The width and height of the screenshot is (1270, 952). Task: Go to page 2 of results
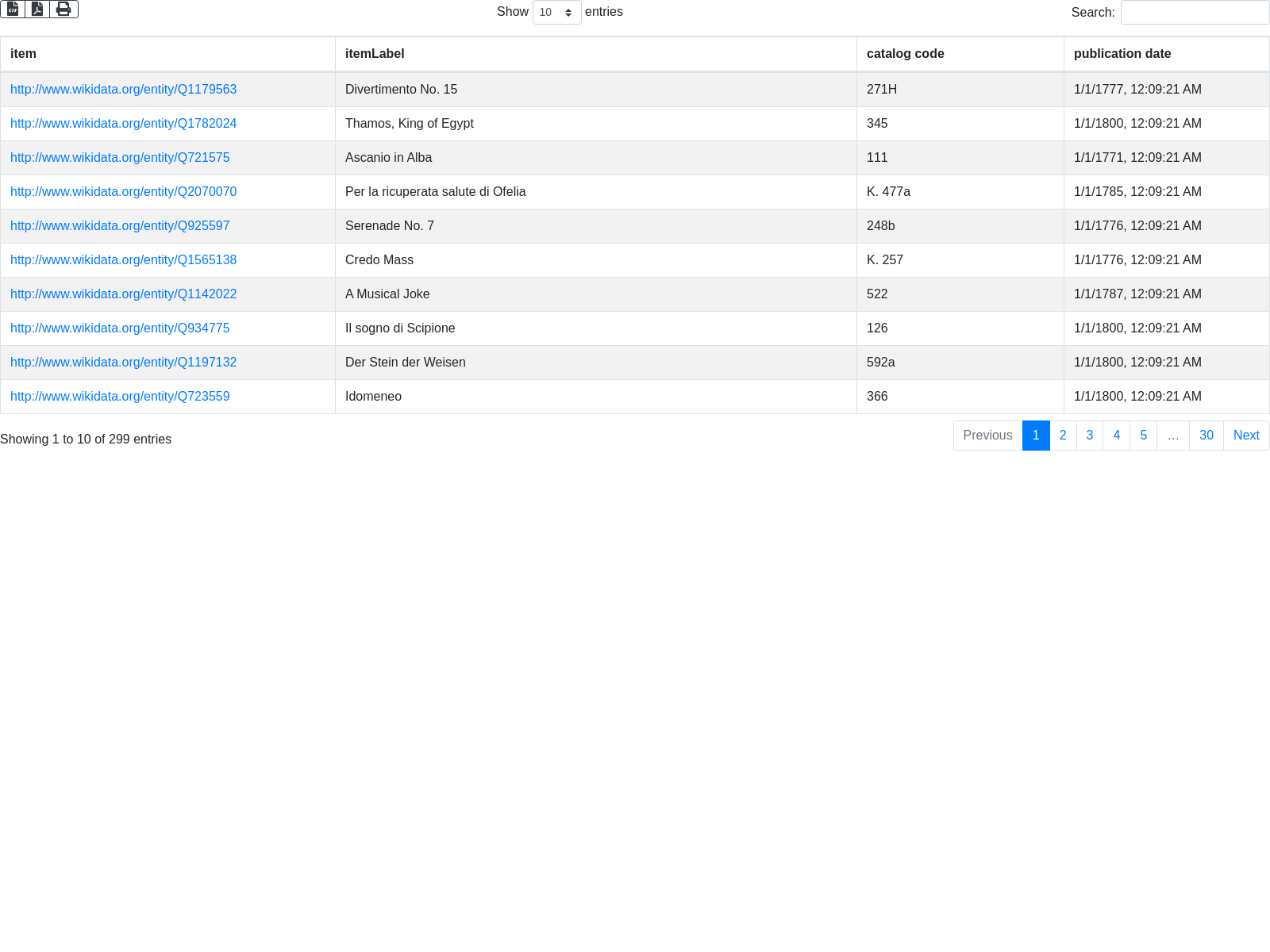(1063, 436)
